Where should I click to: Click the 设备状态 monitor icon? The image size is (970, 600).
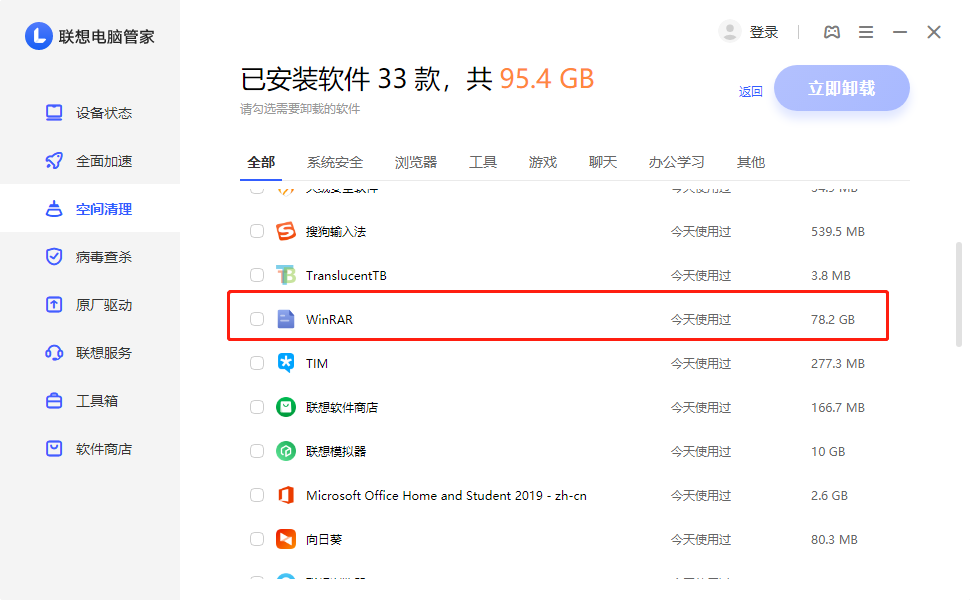[54, 113]
